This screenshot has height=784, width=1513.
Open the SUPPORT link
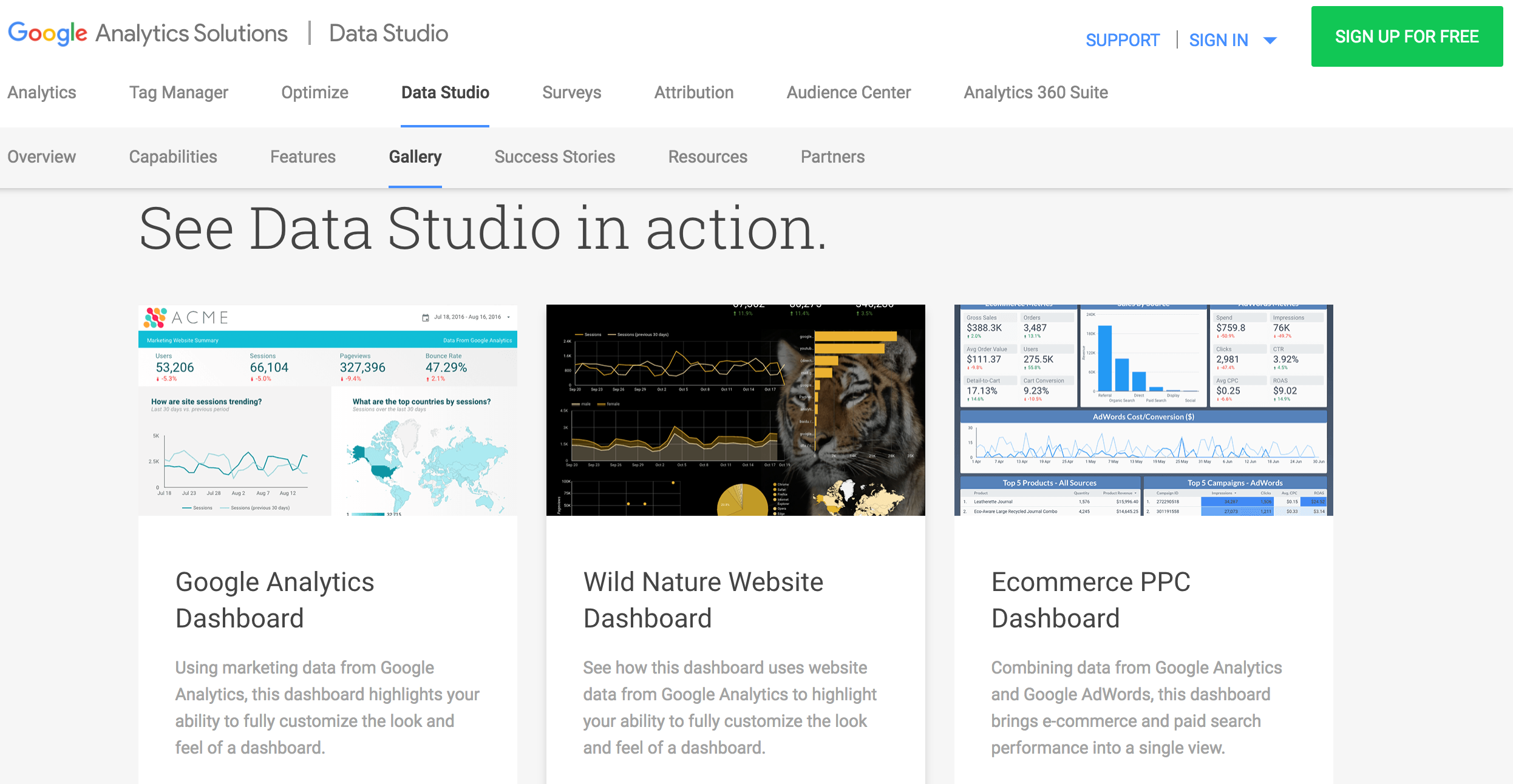pyautogui.click(x=1122, y=40)
